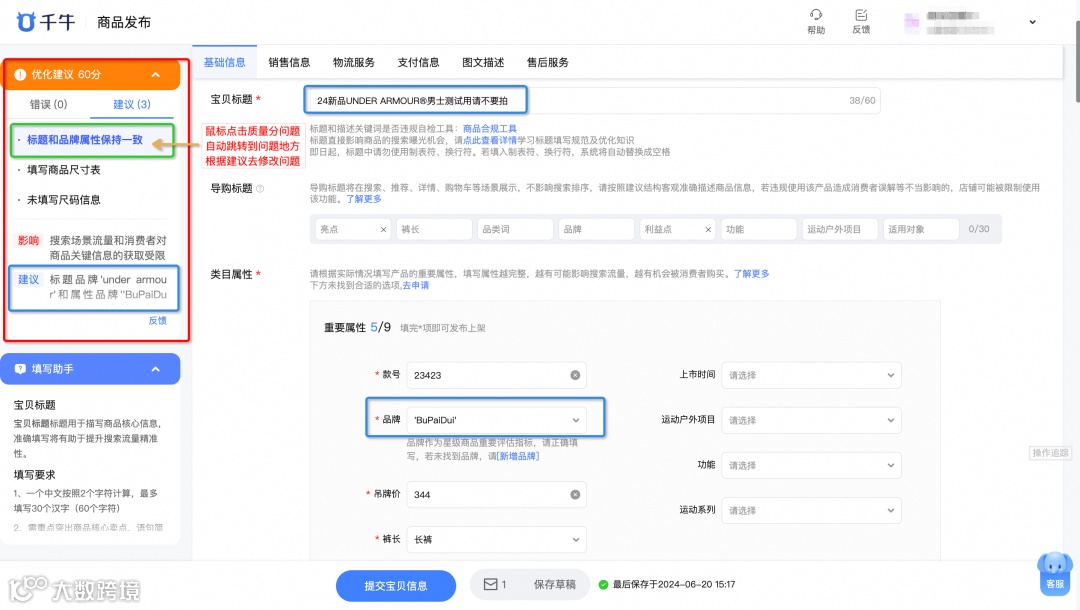Open the 商品合规工具 link
This screenshot has height=610, width=1080.
[x=490, y=129]
